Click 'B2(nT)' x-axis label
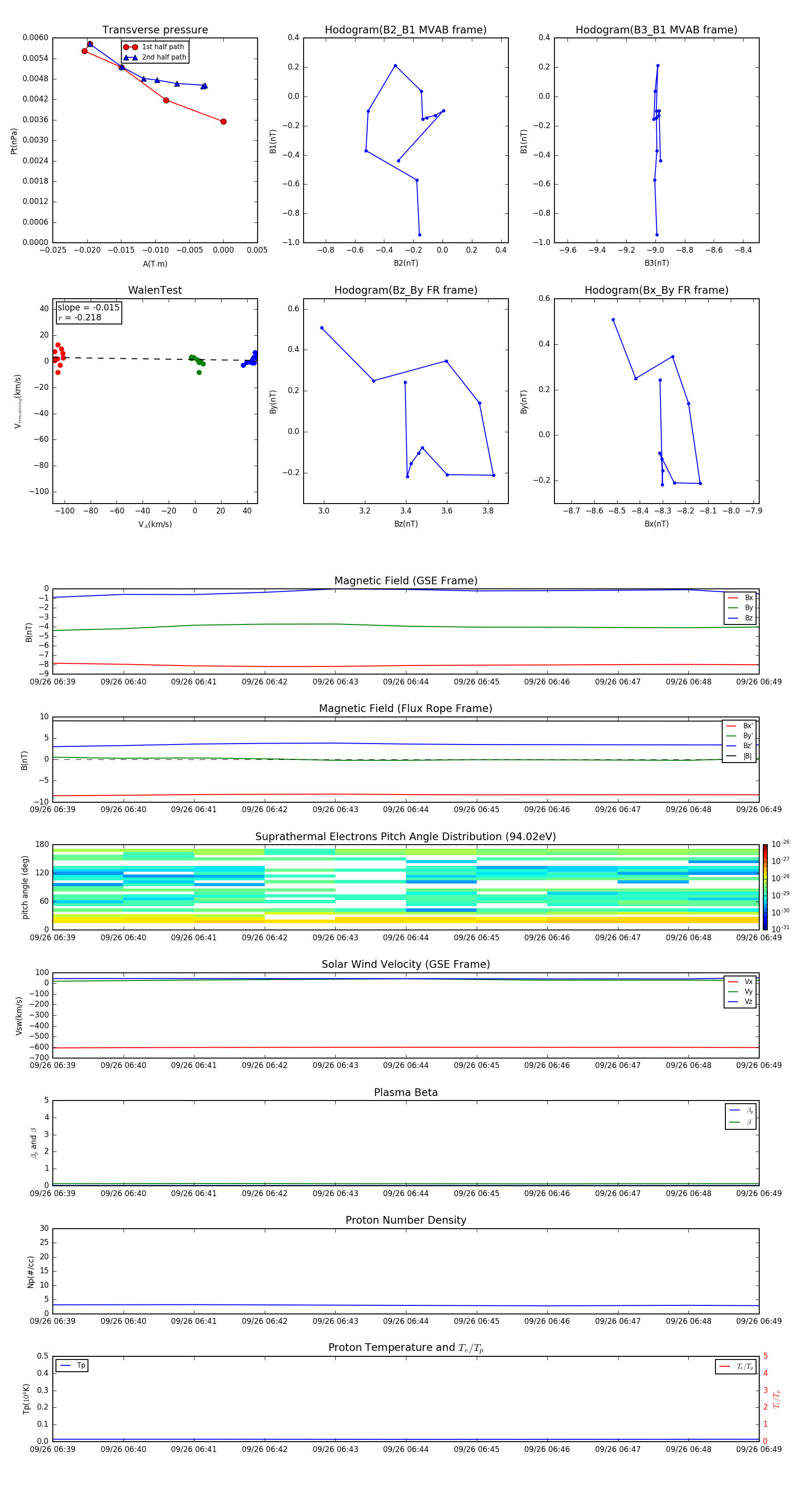 [x=406, y=263]
